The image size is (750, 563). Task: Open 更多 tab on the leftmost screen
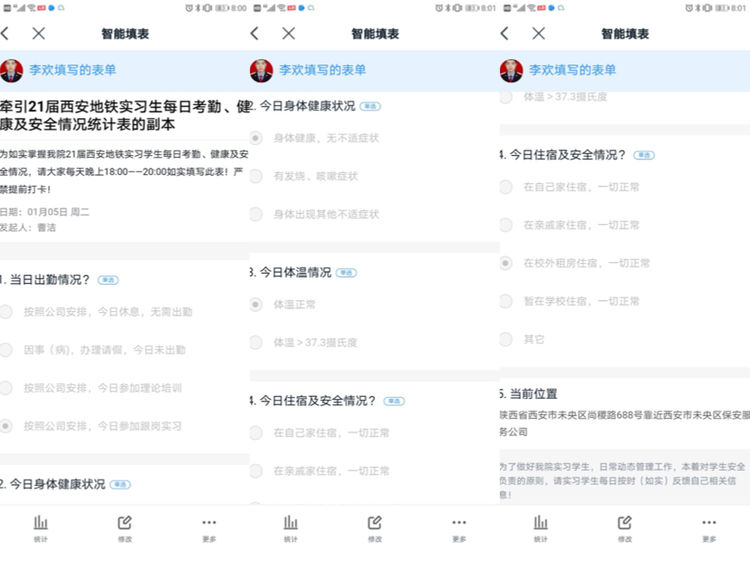click(208, 527)
